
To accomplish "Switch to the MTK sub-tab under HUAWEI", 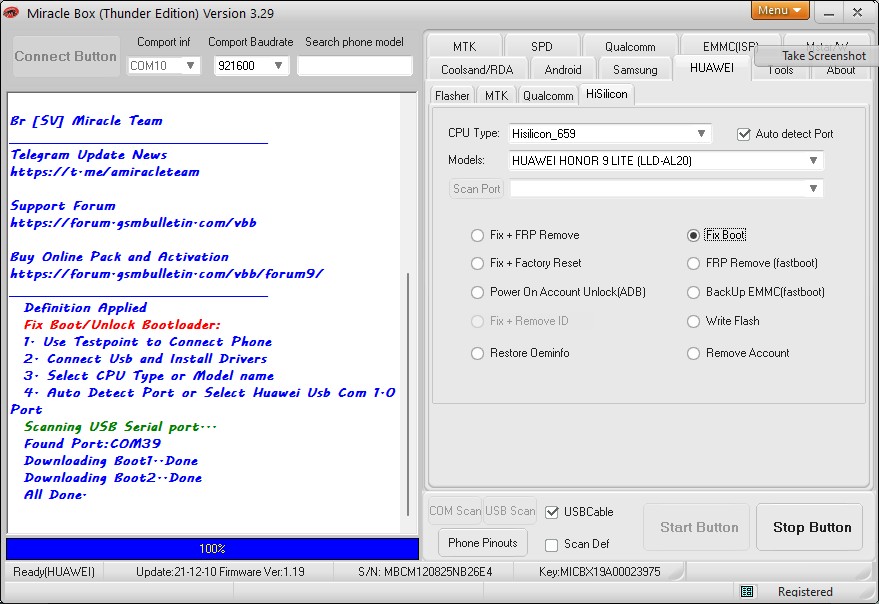I will [496, 96].
